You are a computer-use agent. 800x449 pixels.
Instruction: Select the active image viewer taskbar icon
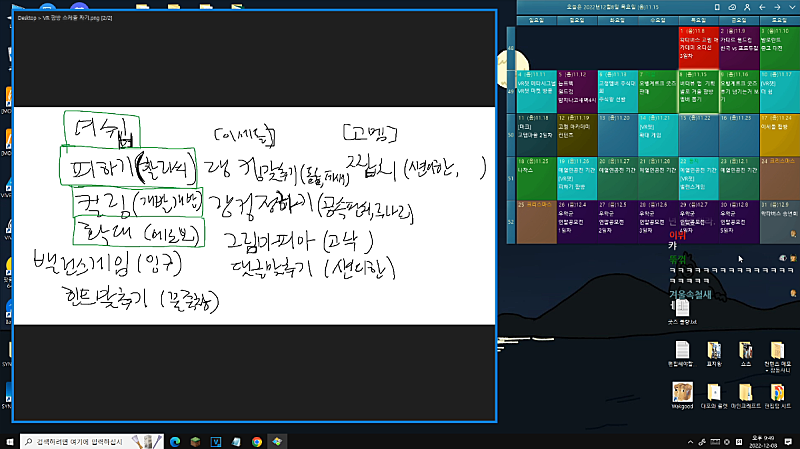point(277,441)
